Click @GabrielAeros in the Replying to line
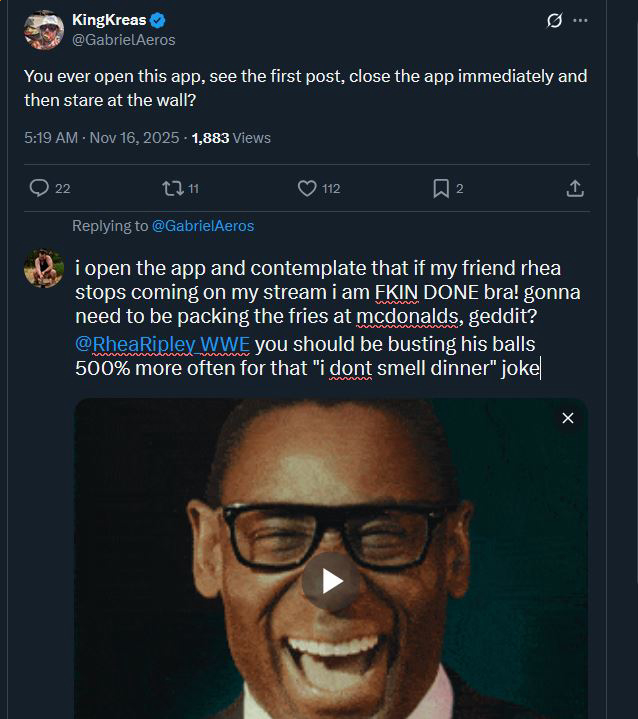The width and height of the screenshot is (638, 719). coord(203,226)
